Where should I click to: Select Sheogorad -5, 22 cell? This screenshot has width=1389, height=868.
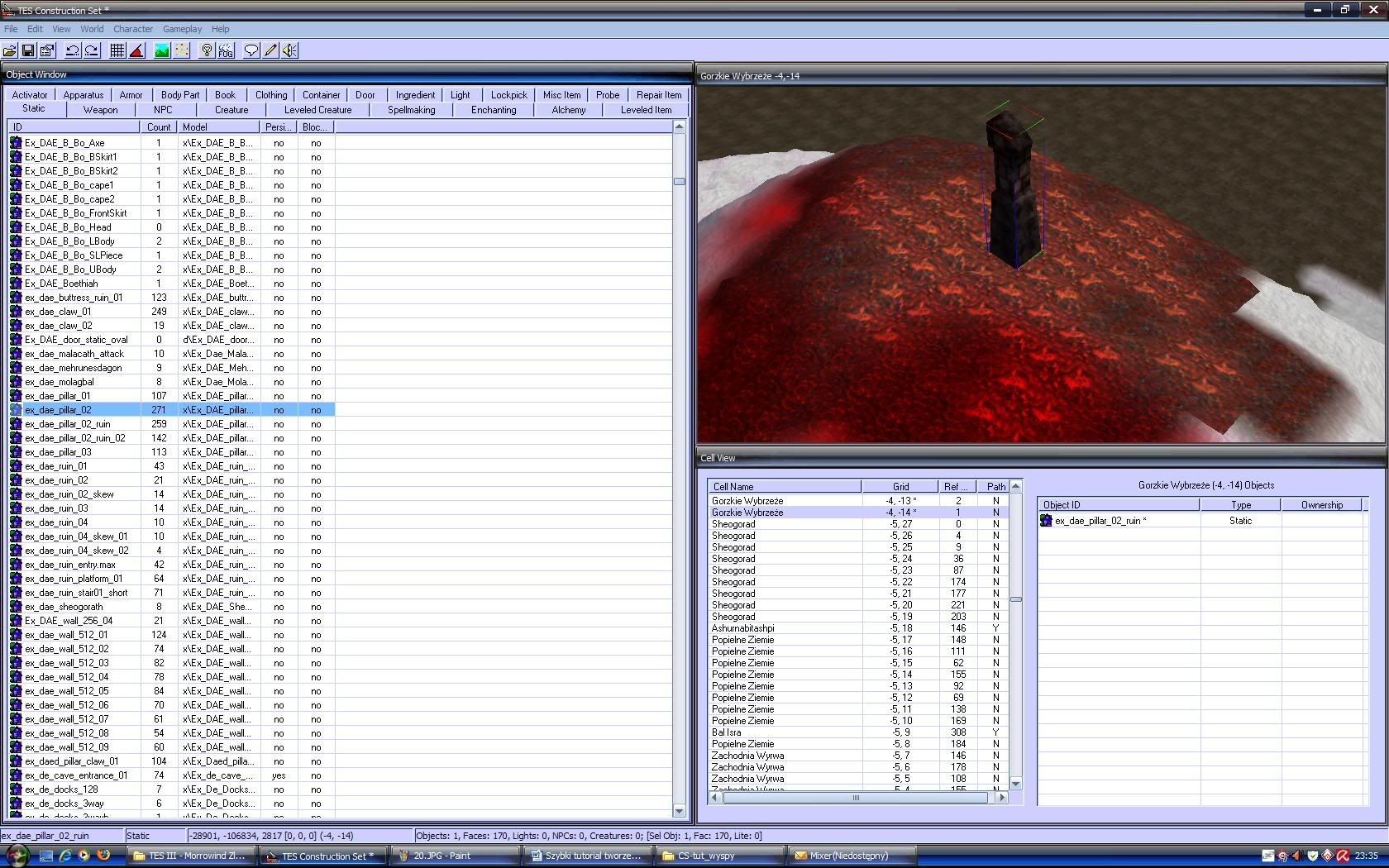[858, 582]
